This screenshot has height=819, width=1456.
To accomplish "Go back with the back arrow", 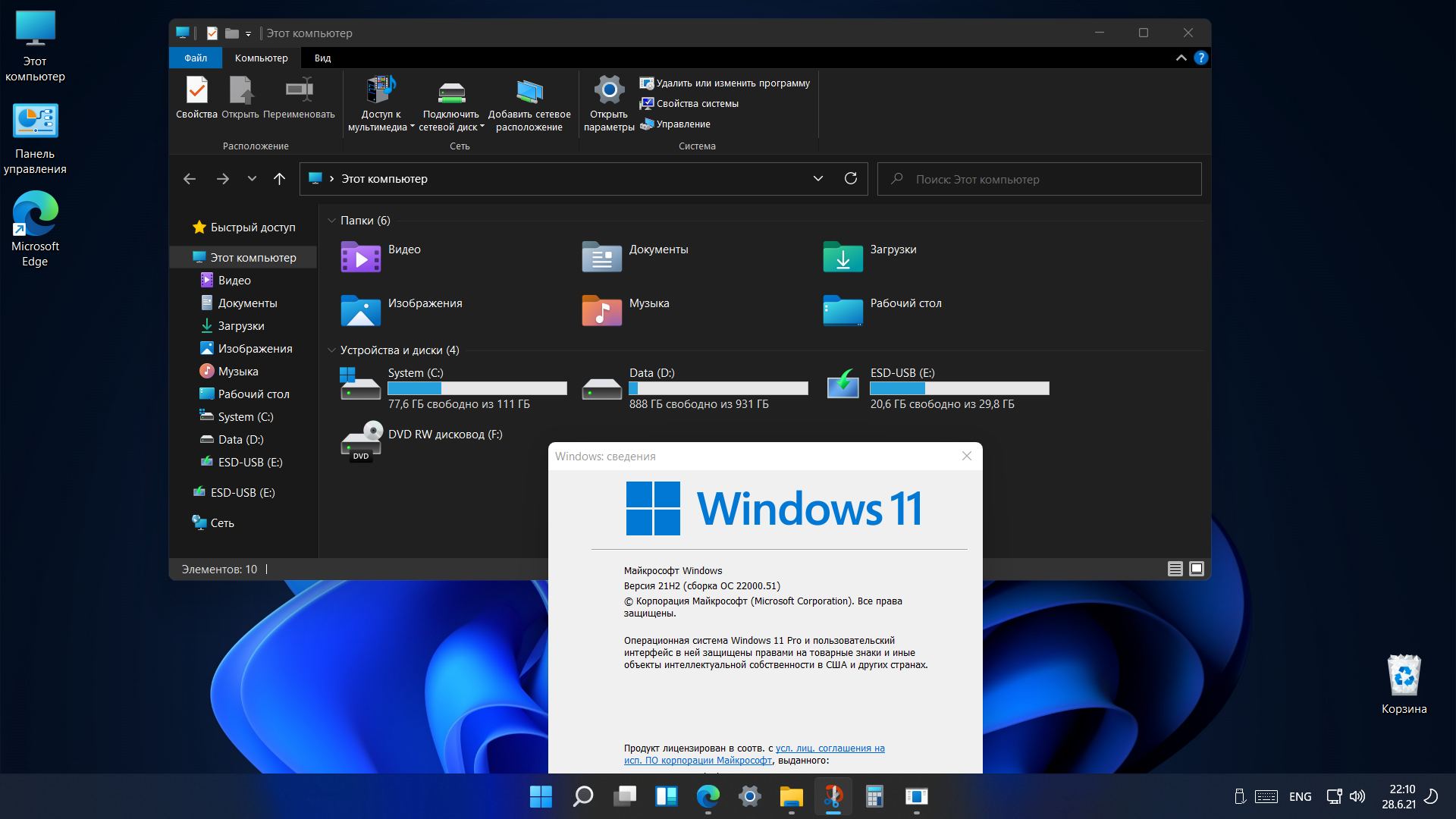I will point(190,179).
